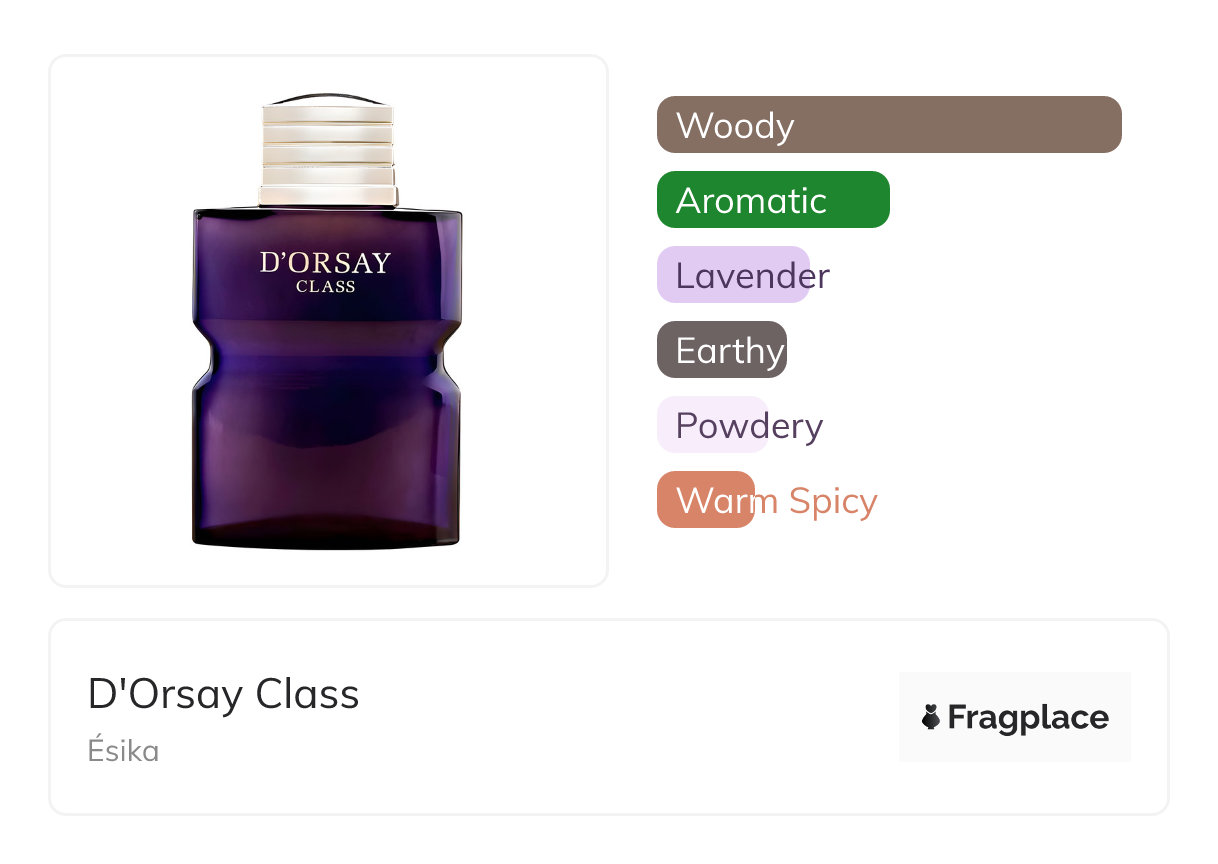1218x864 pixels.
Task: Open the Ésika brand link
Action: pyautogui.click(x=123, y=750)
